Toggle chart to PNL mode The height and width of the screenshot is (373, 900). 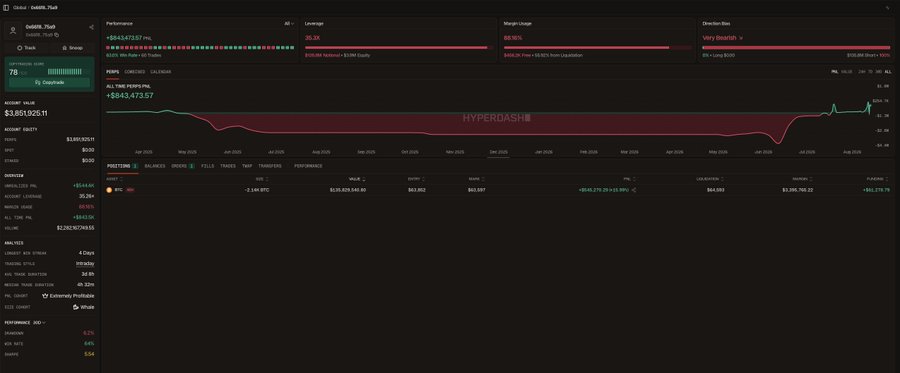[x=835, y=72]
